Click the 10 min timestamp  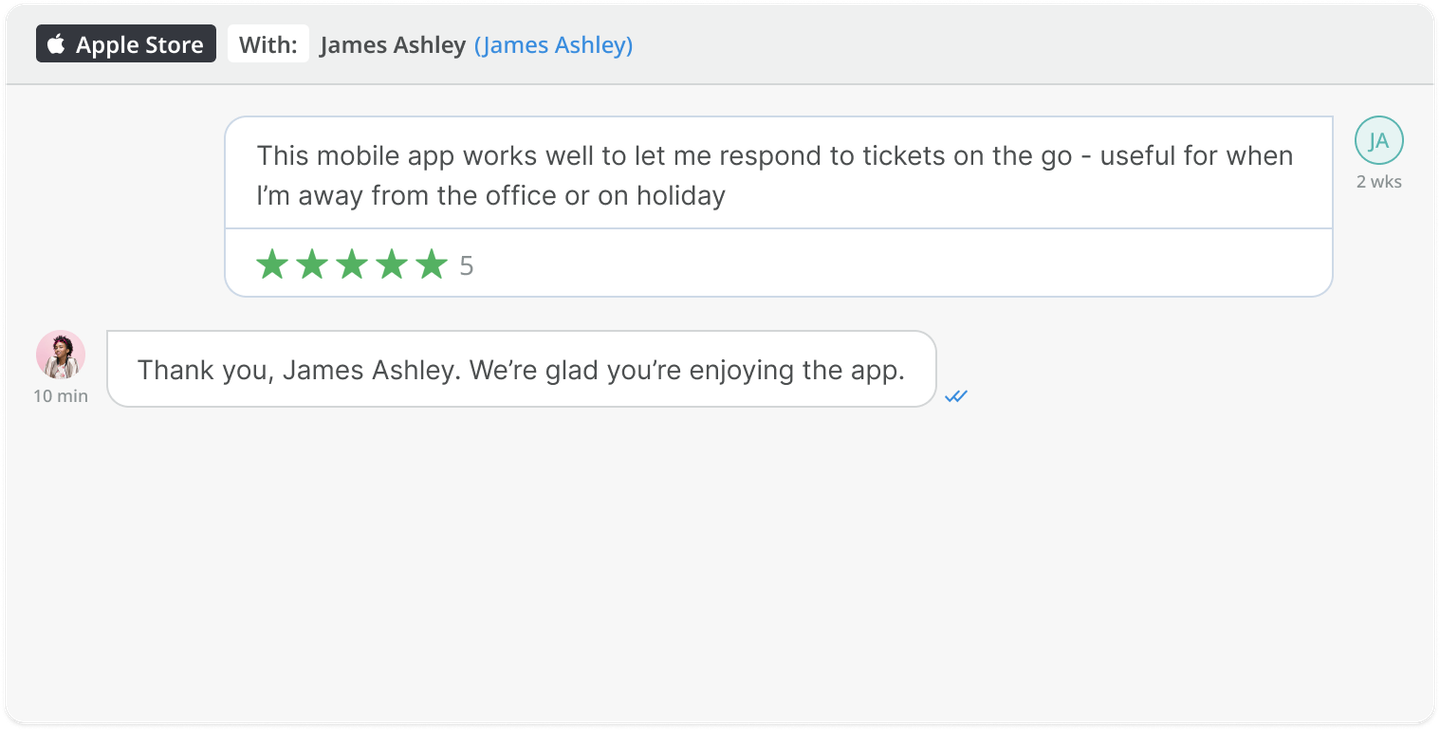[61, 396]
